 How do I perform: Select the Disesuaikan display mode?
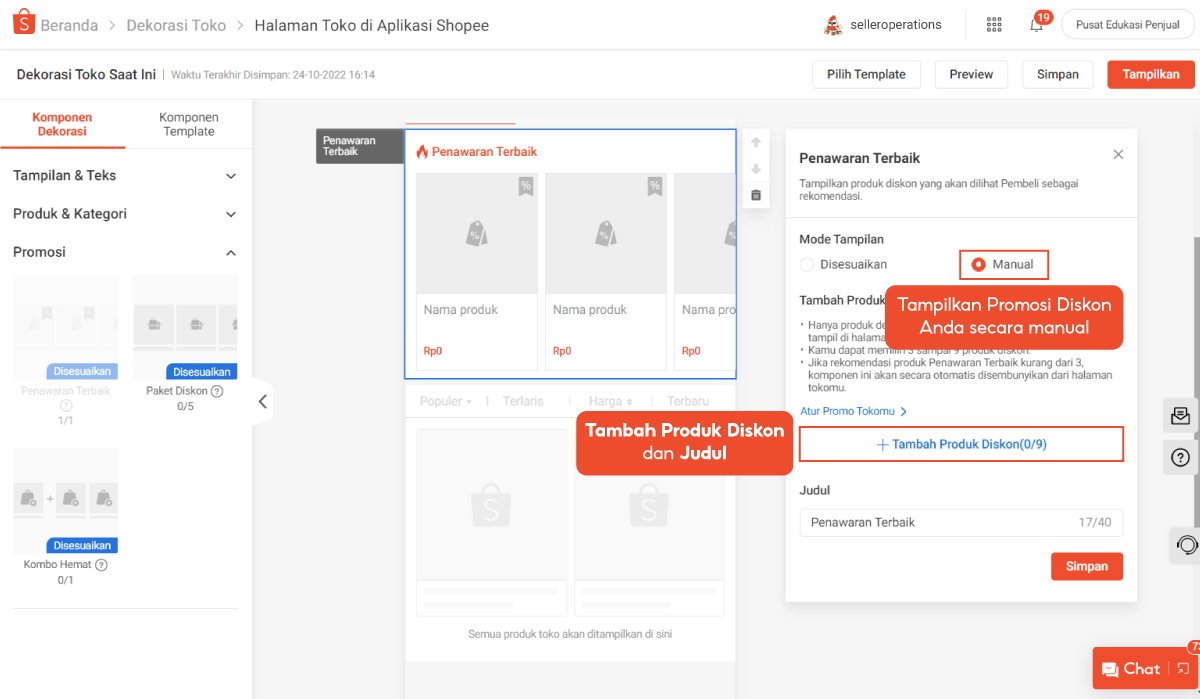[x=807, y=265]
